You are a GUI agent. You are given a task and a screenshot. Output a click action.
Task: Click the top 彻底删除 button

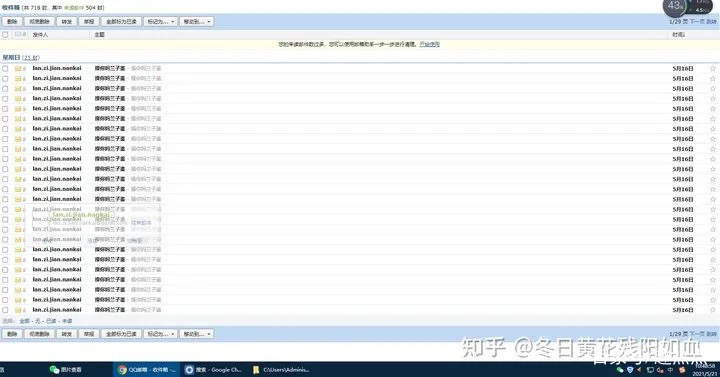39,22
